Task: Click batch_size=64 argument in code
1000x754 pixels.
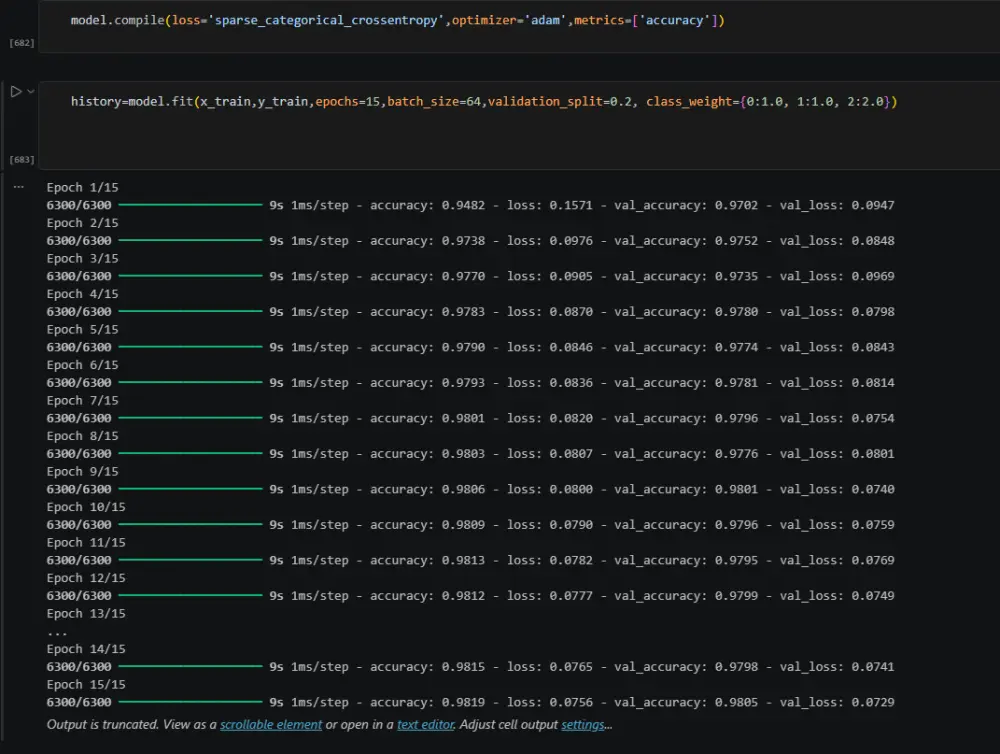Action: 434,101
